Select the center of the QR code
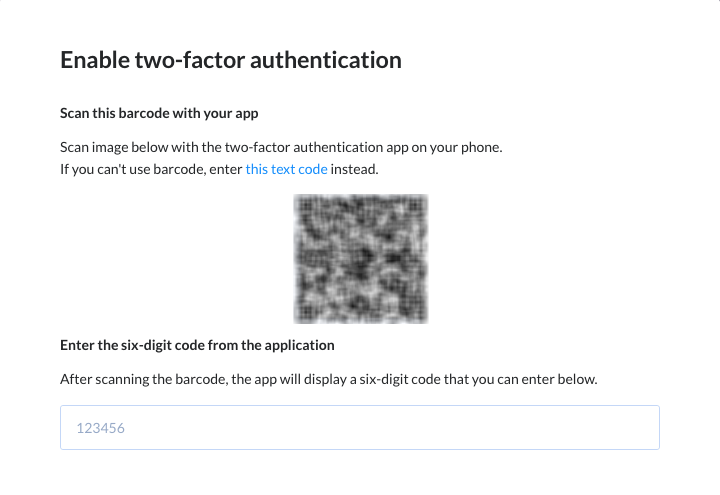Image resolution: width=720 pixels, height=495 pixels. pyautogui.click(x=361, y=259)
